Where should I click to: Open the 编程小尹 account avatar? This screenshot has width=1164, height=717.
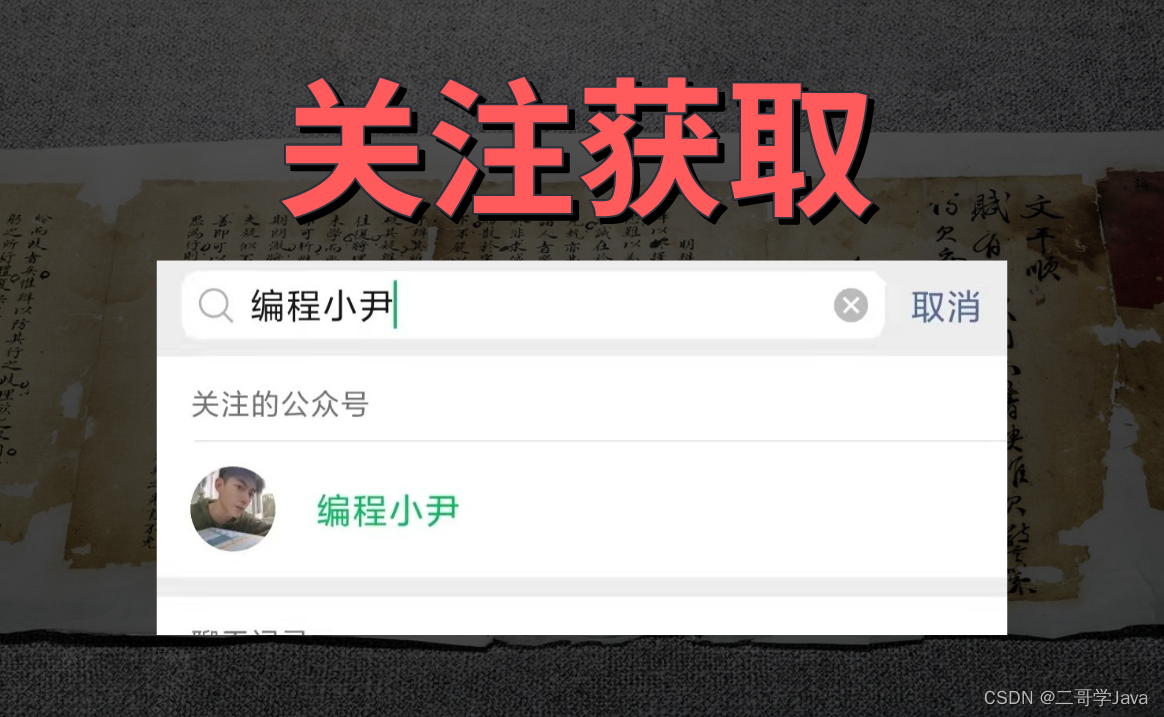click(x=233, y=509)
